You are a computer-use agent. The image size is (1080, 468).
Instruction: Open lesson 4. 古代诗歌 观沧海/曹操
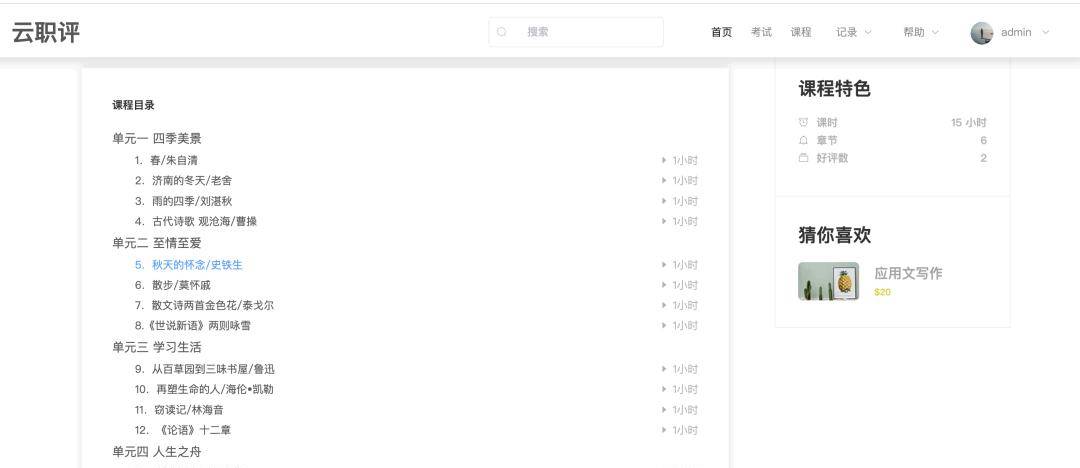[196, 221]
